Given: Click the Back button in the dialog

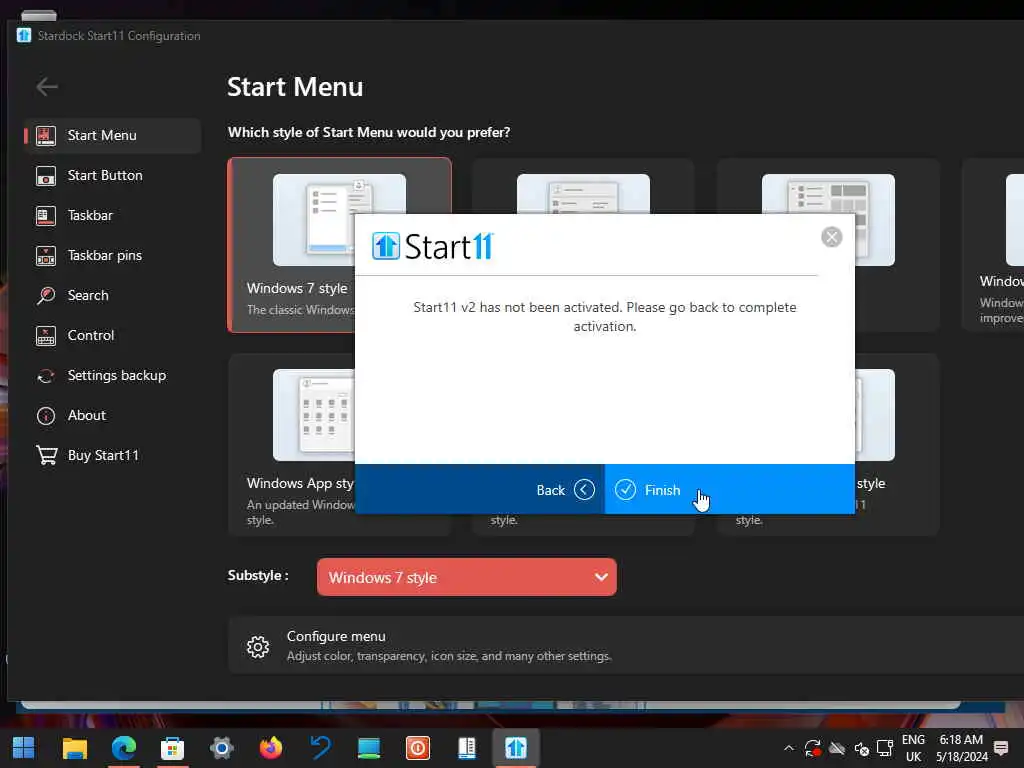Looking at the screenshot, I should click(x=480, y=489).
